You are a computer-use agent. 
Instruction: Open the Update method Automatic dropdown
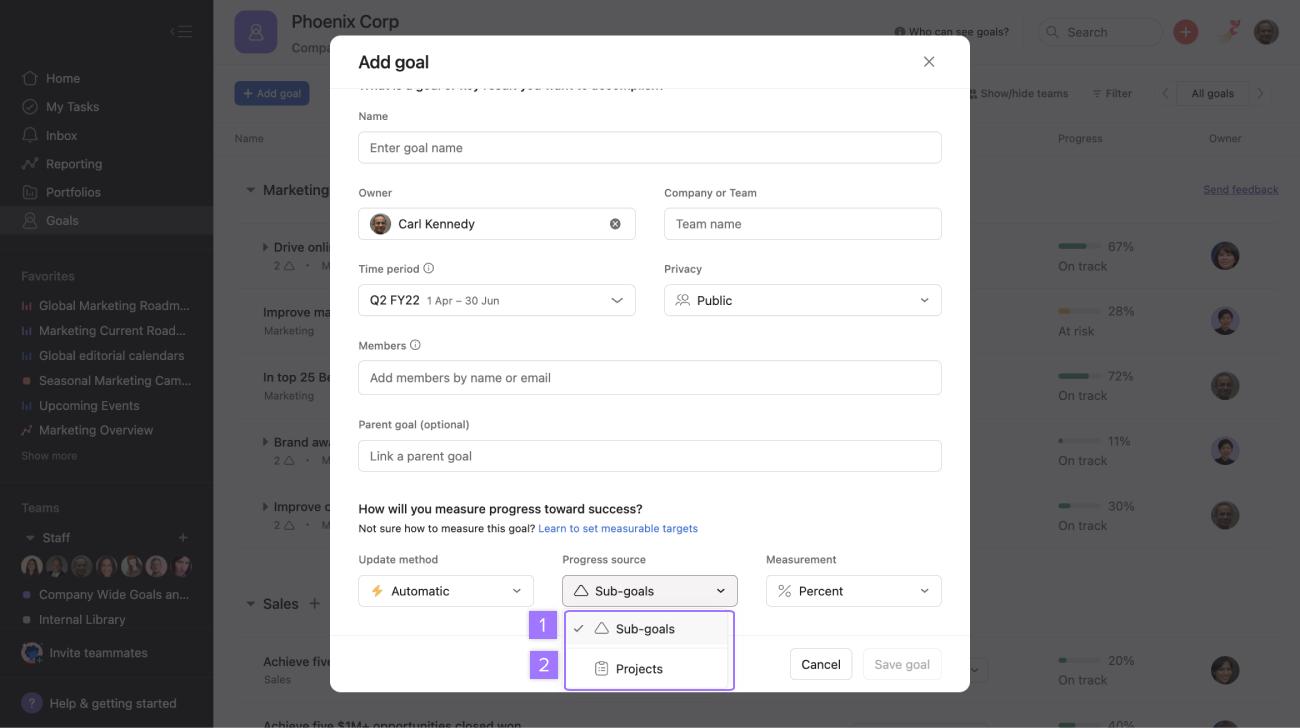pos(446,591)
